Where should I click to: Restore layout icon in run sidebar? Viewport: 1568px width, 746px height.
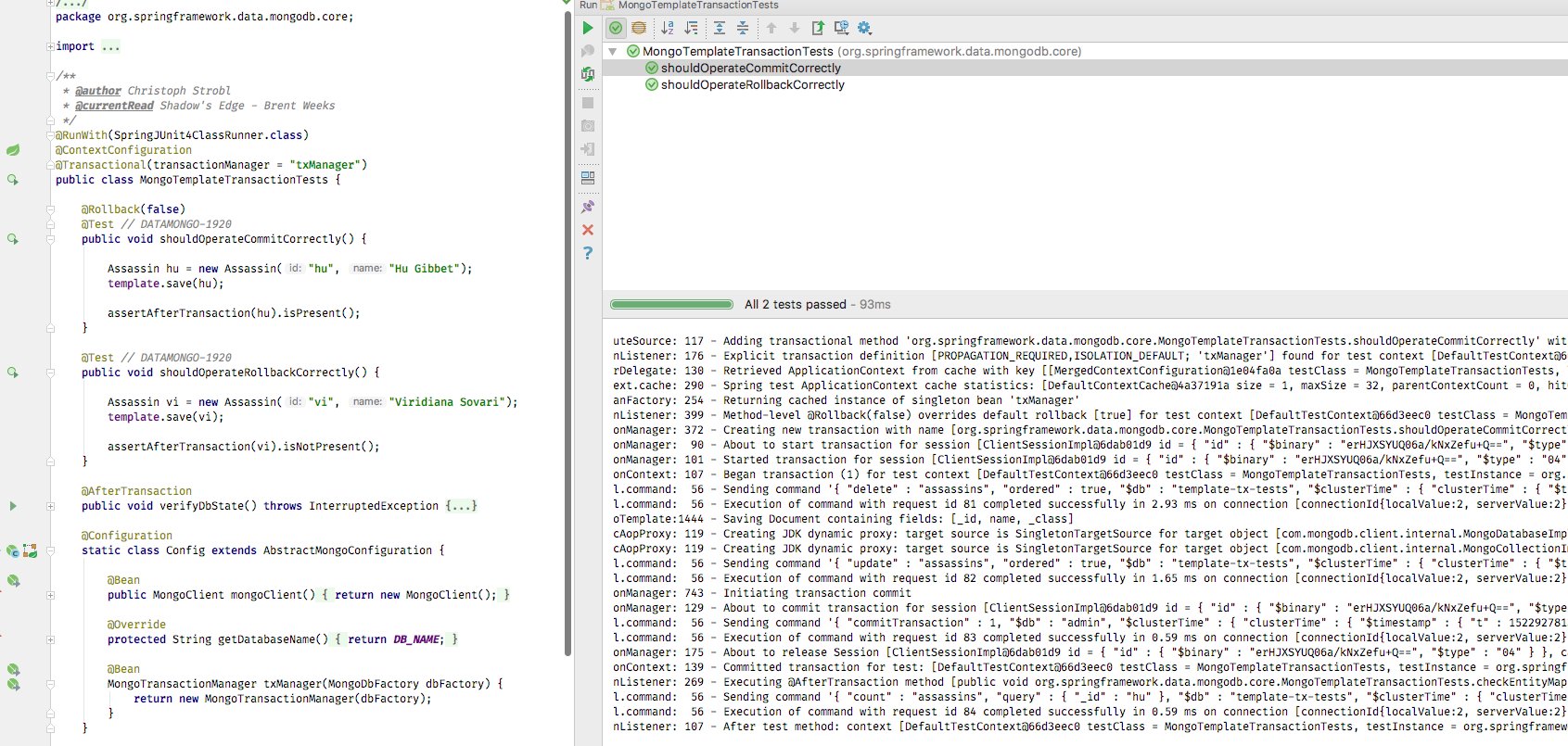coord(588,177)
